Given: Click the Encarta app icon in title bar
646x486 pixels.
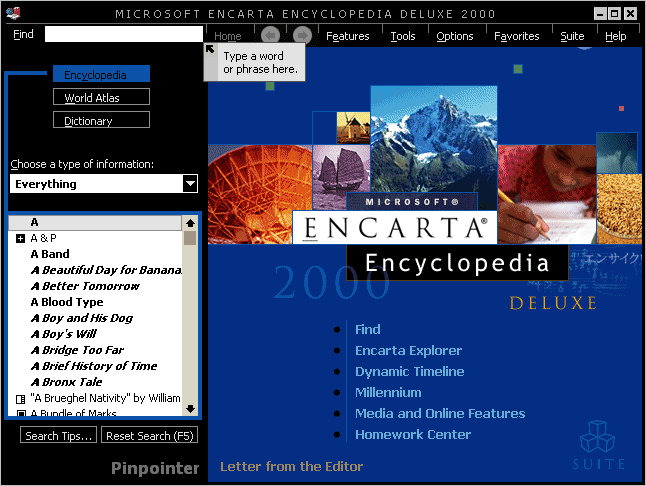Looking at the screenshot, I should coord(13,13).
